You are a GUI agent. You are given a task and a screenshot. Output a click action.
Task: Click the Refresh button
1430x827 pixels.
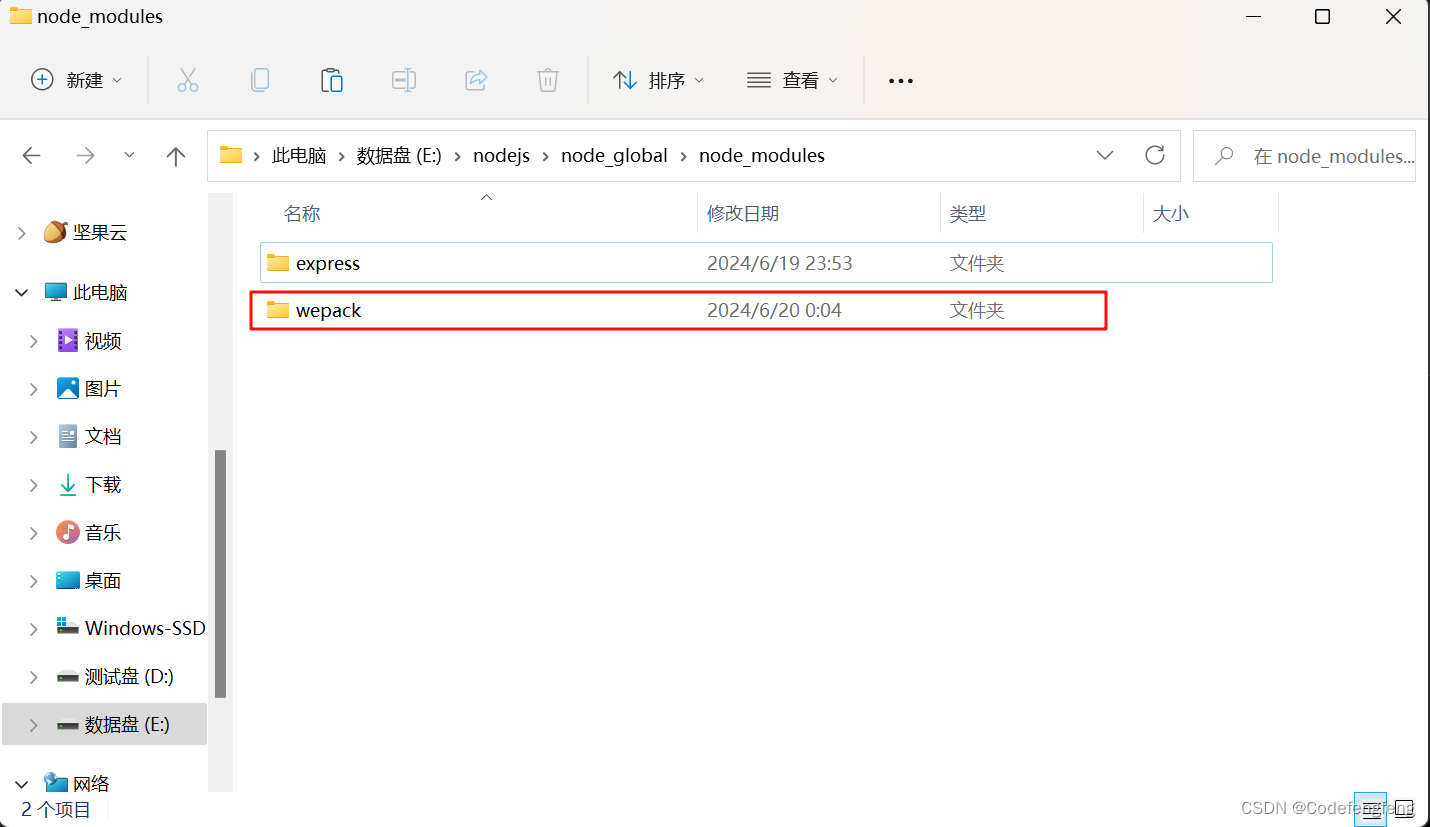[1155, 155]
